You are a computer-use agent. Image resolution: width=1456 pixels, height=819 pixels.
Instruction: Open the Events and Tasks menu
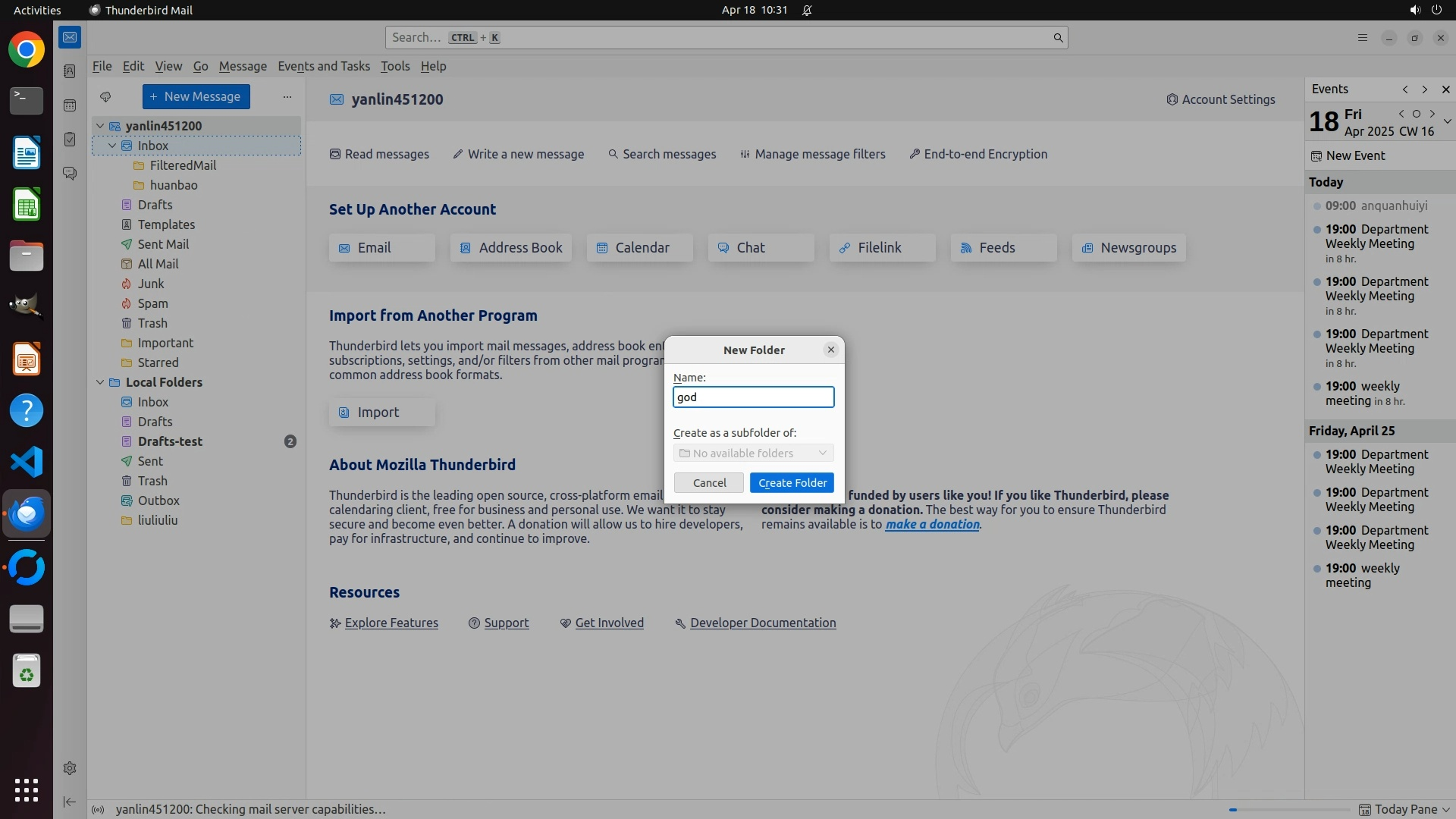pyautogui.click(x=324, y=66)
